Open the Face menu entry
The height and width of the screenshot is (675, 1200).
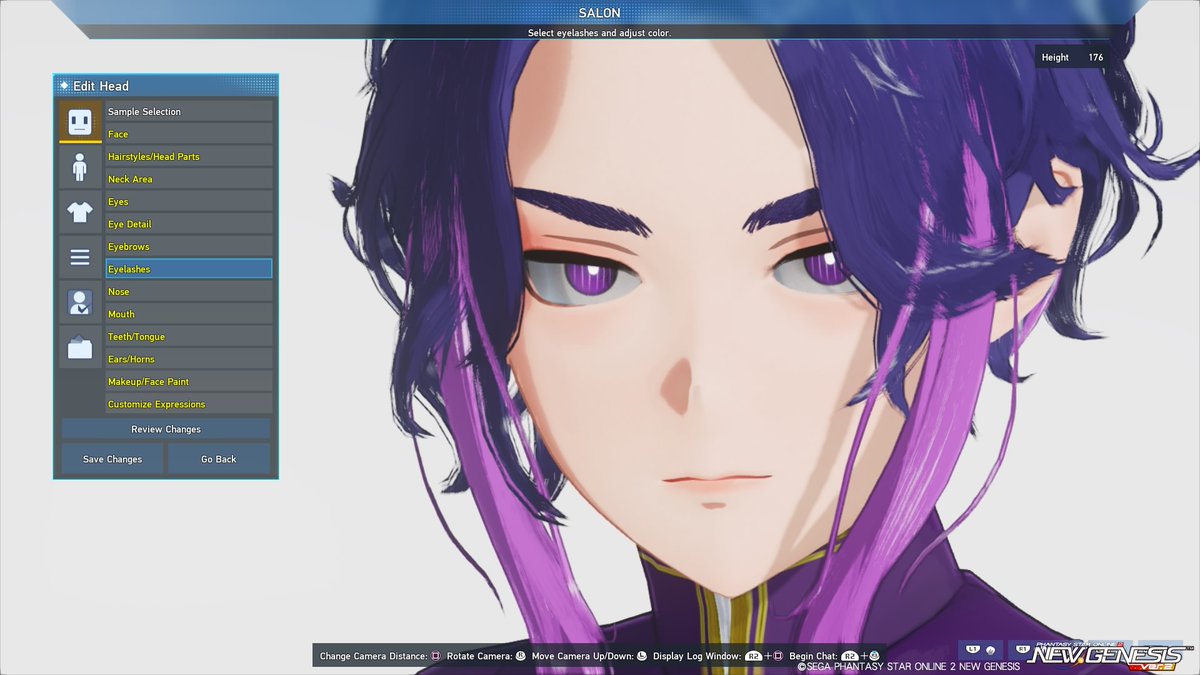pos(189,134)
